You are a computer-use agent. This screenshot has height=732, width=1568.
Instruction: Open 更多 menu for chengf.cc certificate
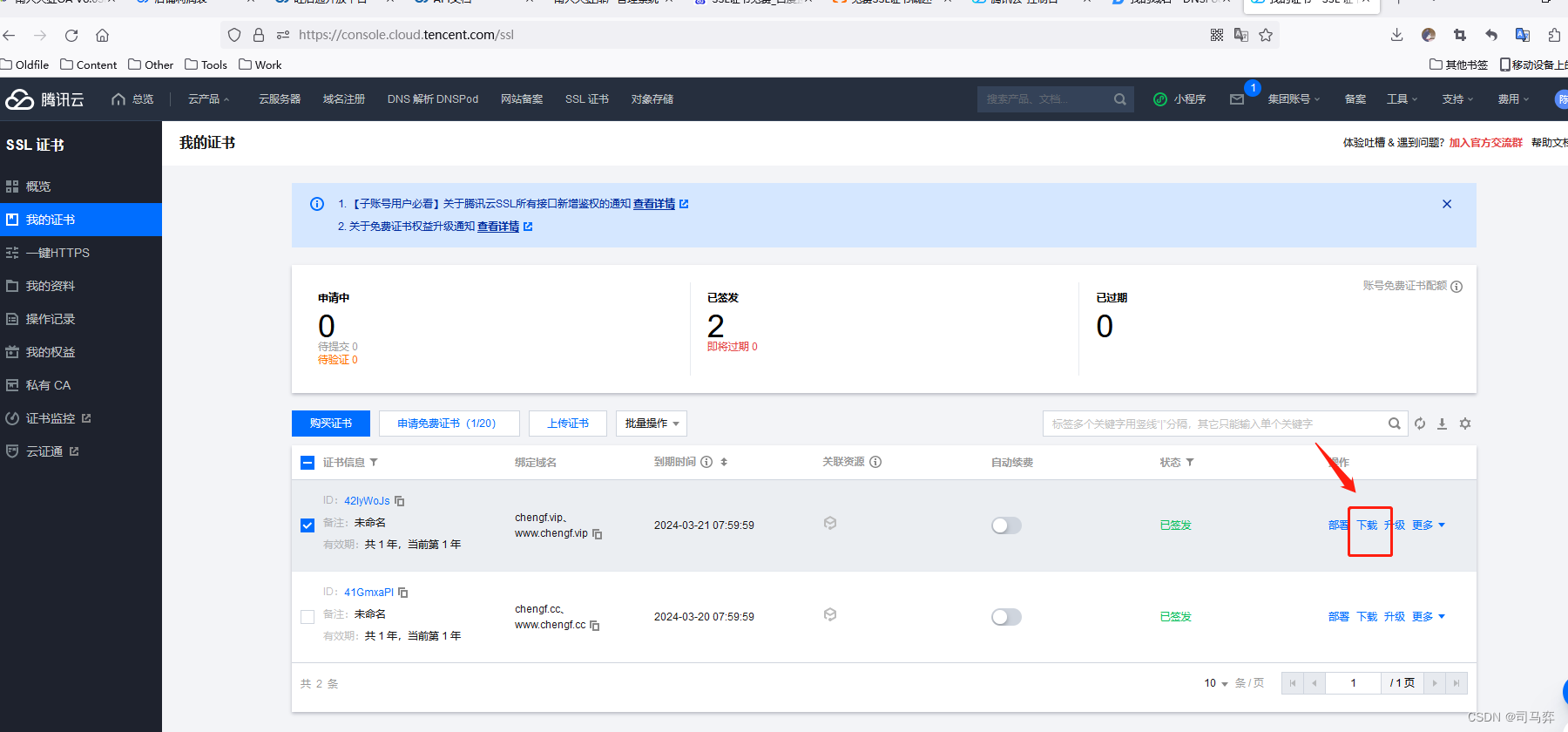click(1429, 617)
